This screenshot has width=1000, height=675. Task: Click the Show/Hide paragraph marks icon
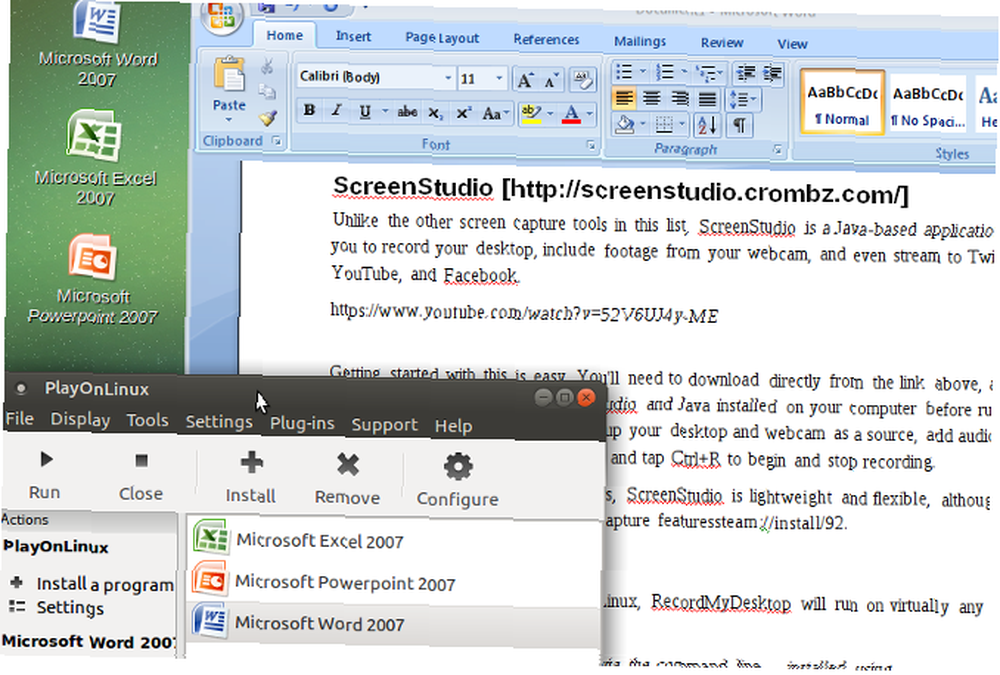coord(739,126)
